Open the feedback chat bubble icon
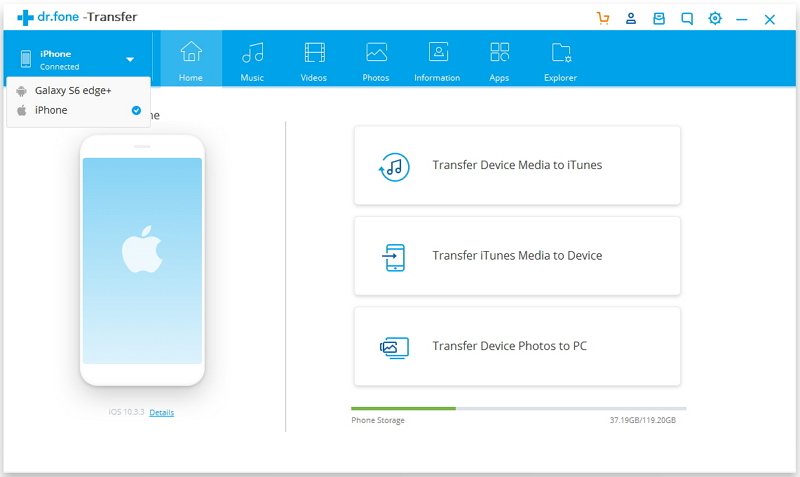This screenshot has height=477, width=800. click(x=687, y=19)
